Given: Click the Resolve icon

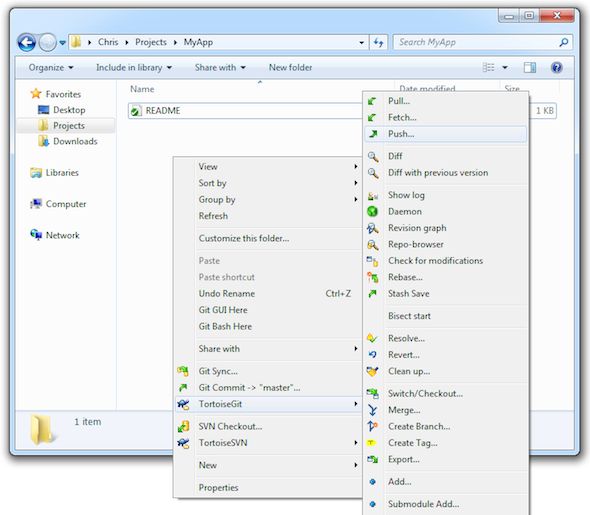Looking at the screenshot, I should click(x=372, y=338).
